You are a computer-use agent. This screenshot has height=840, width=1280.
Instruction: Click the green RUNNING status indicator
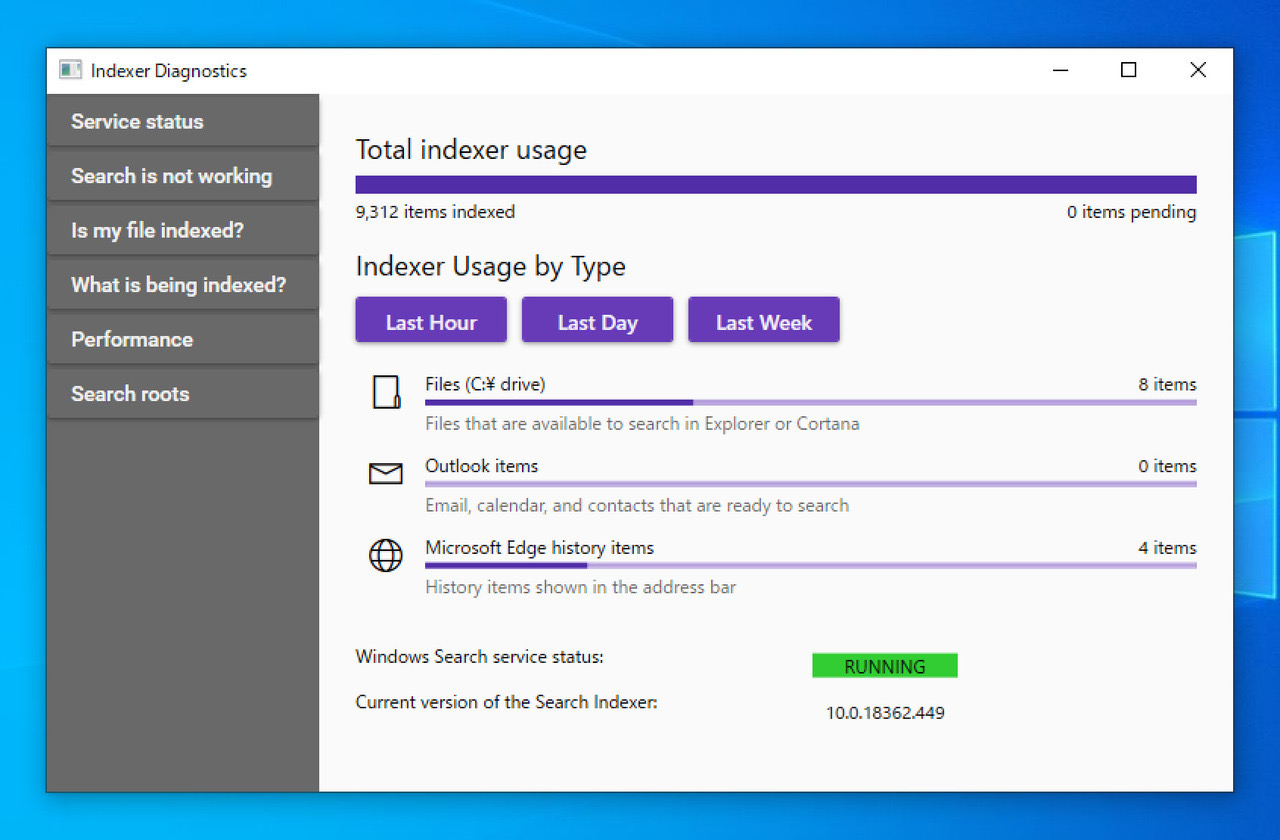pos(884,667)
